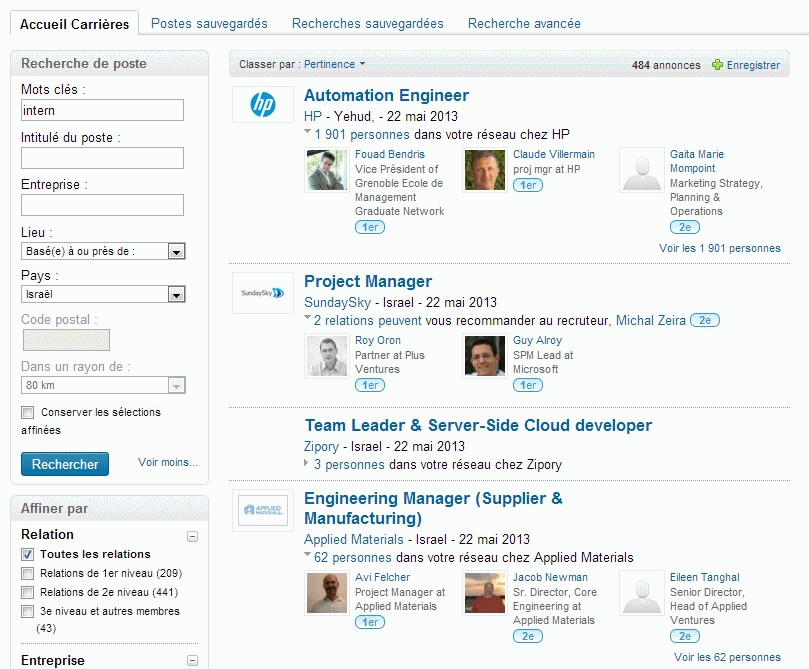Collapse the Relation filter section

click(x=192, y=536)
